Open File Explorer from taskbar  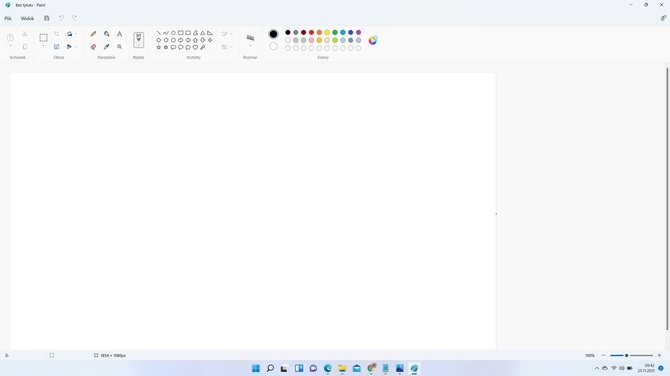pos(342,368)
